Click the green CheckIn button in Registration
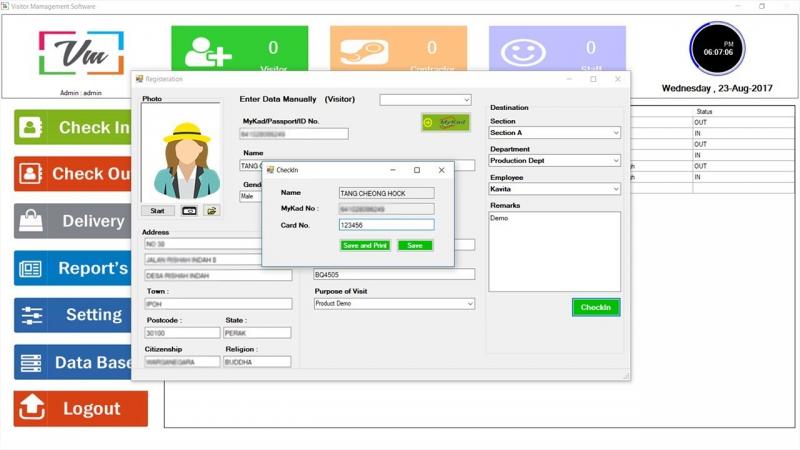The image size is (800, 450). pos(595,307)
